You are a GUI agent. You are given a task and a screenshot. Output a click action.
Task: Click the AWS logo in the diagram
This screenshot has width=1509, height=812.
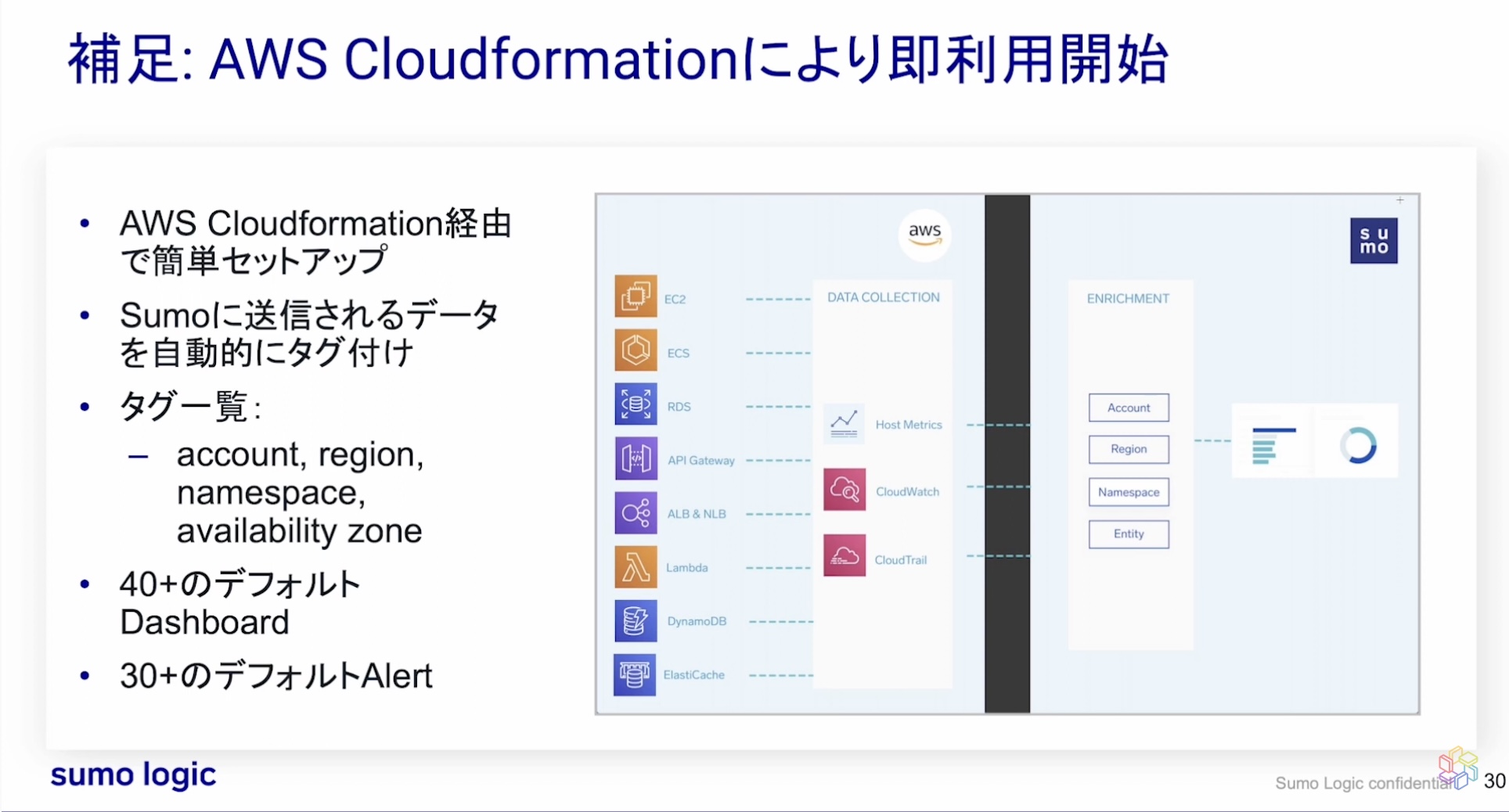pos(924,234)
